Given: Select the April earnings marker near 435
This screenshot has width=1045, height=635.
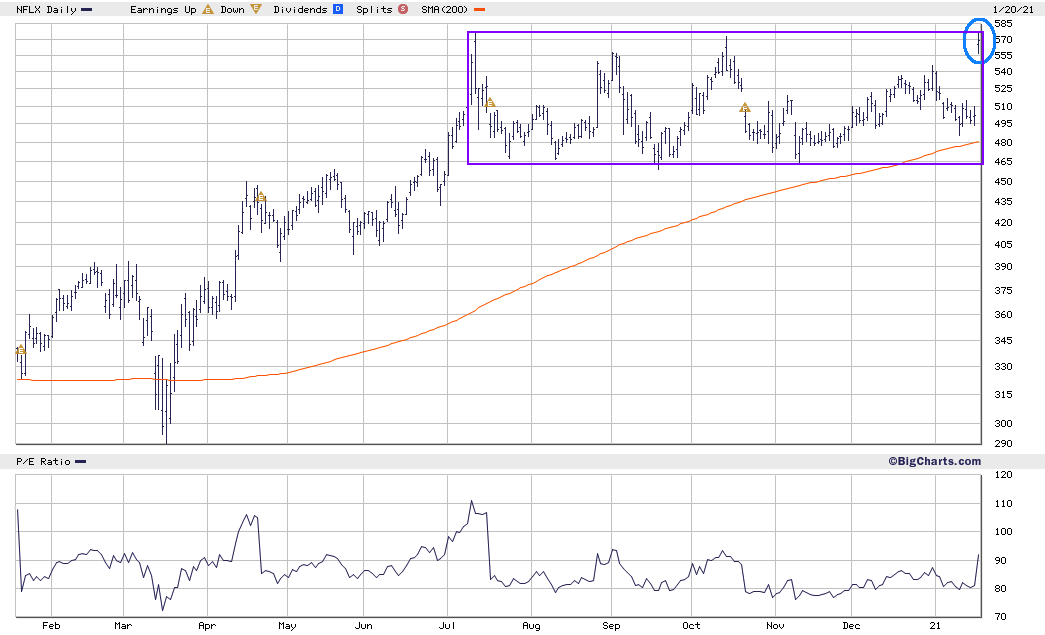Looking at the screenshot, I should click(261, 197).
